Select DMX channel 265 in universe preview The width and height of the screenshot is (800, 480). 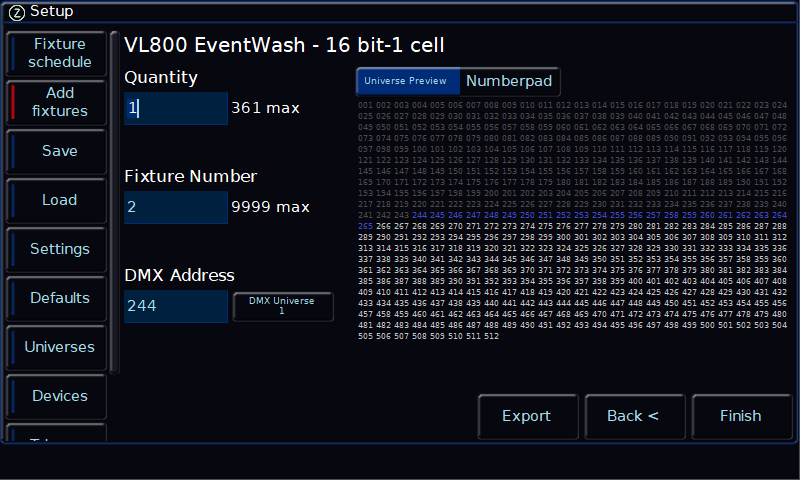point(365,226)
